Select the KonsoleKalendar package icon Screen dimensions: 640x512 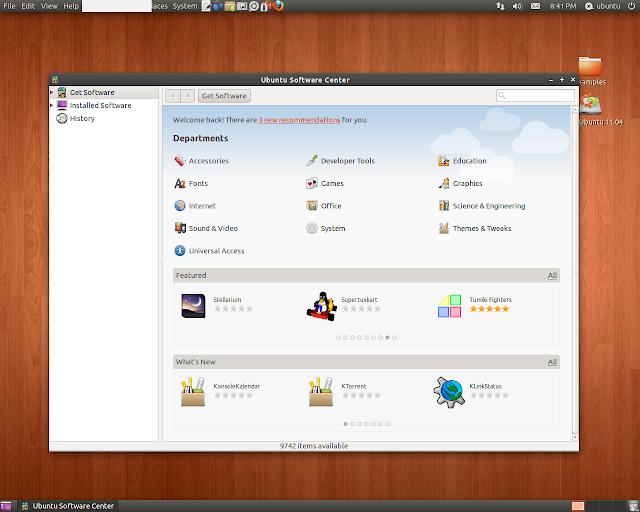[193, 392]
